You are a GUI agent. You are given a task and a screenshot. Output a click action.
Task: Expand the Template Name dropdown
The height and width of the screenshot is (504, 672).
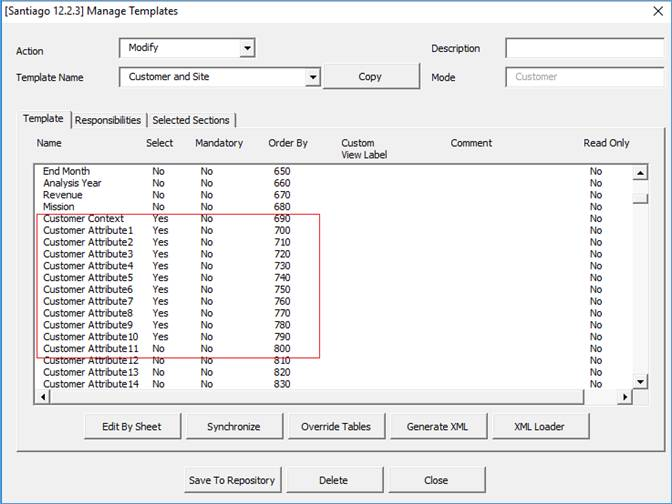[x=313, y=77]
